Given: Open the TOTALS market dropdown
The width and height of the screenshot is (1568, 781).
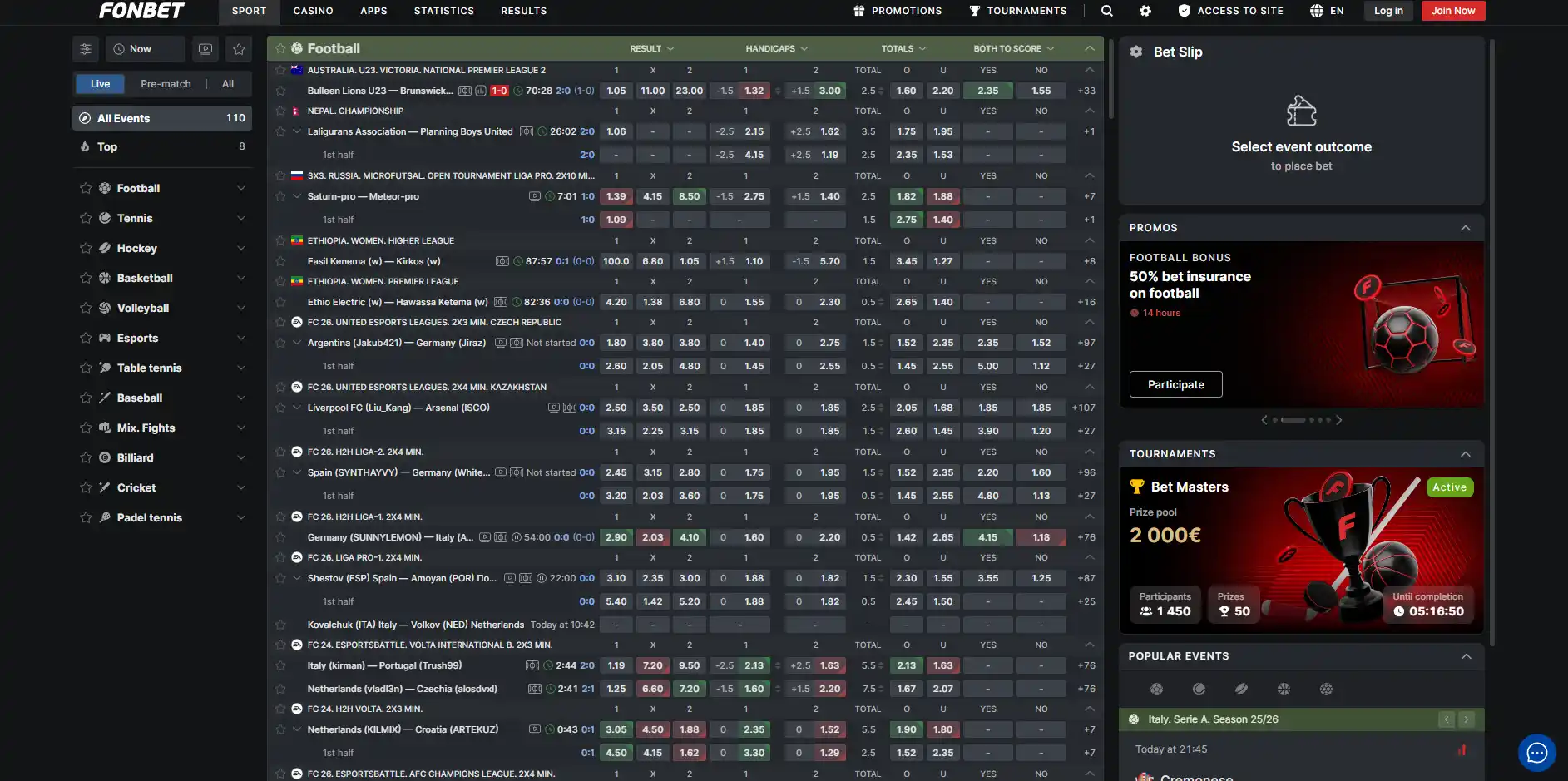Looking at the screenshot, I should tap(904, 48).
